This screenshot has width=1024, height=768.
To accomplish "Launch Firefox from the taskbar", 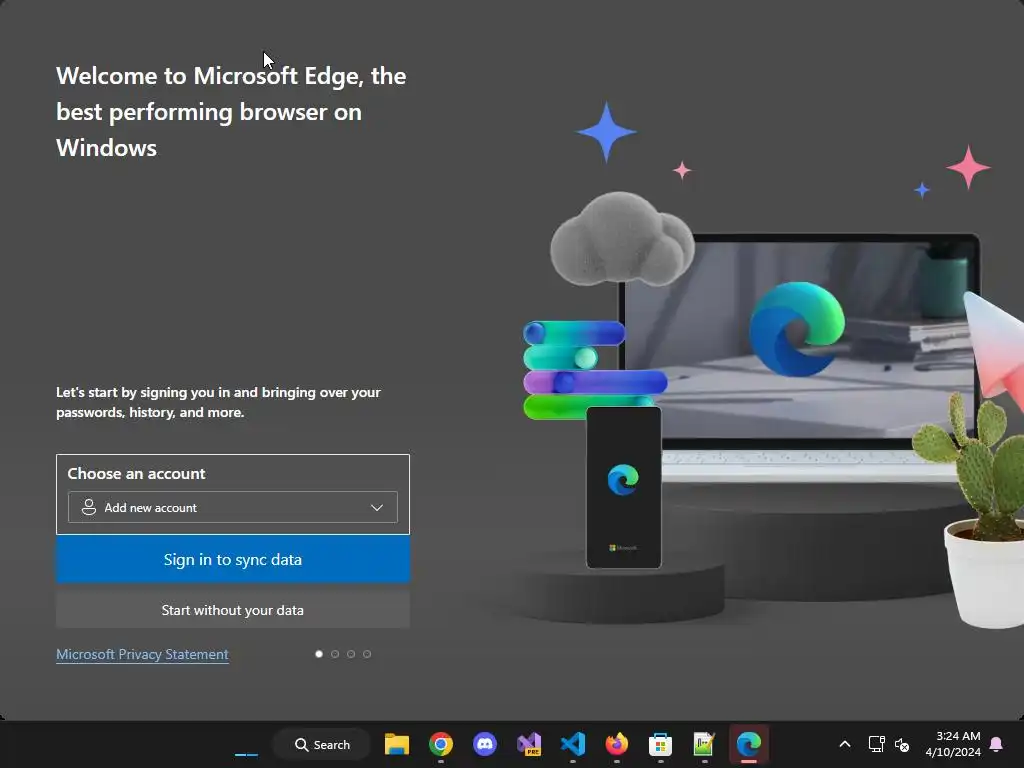I will 616,744.
